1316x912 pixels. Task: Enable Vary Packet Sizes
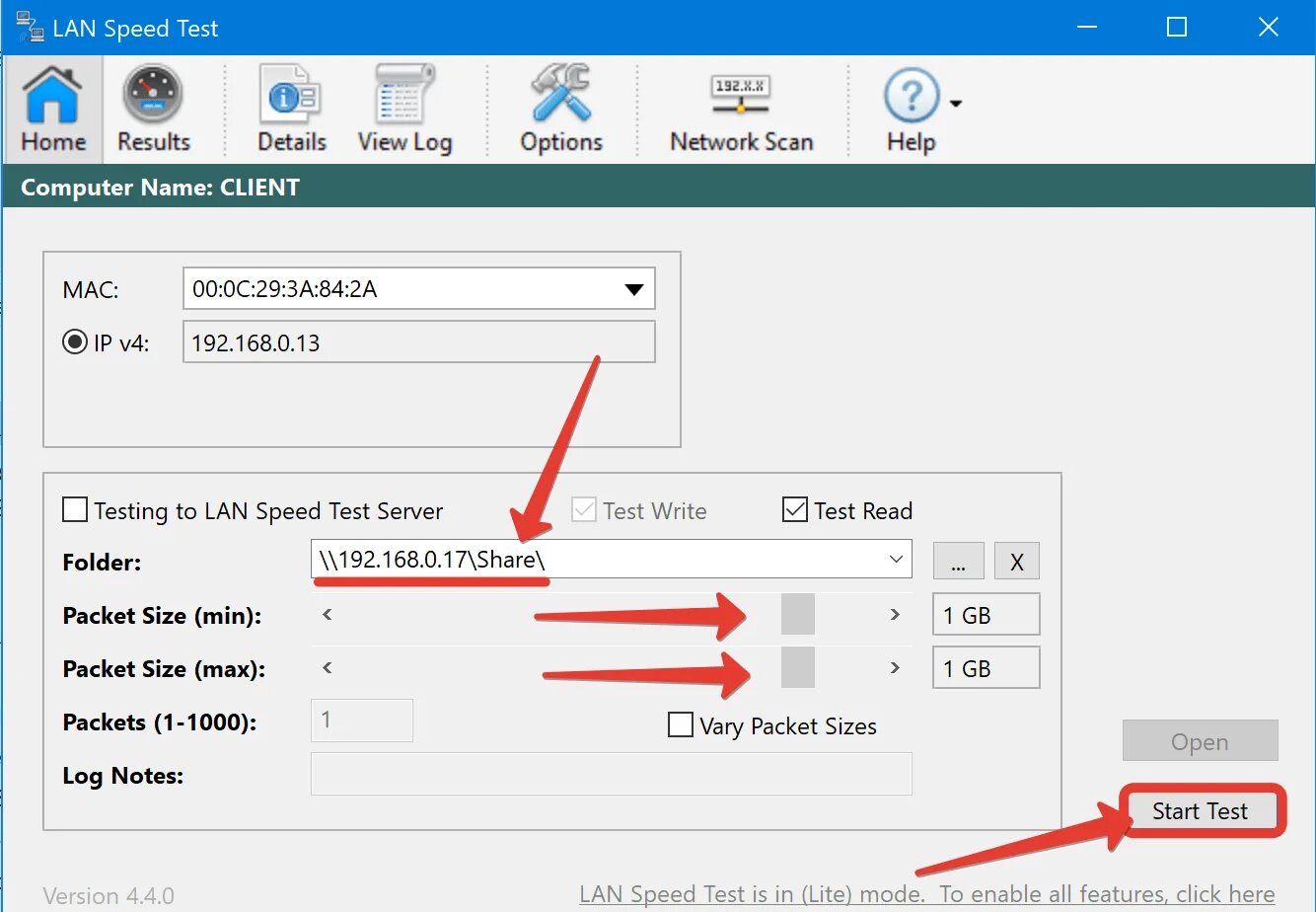(x=680, y=724)
